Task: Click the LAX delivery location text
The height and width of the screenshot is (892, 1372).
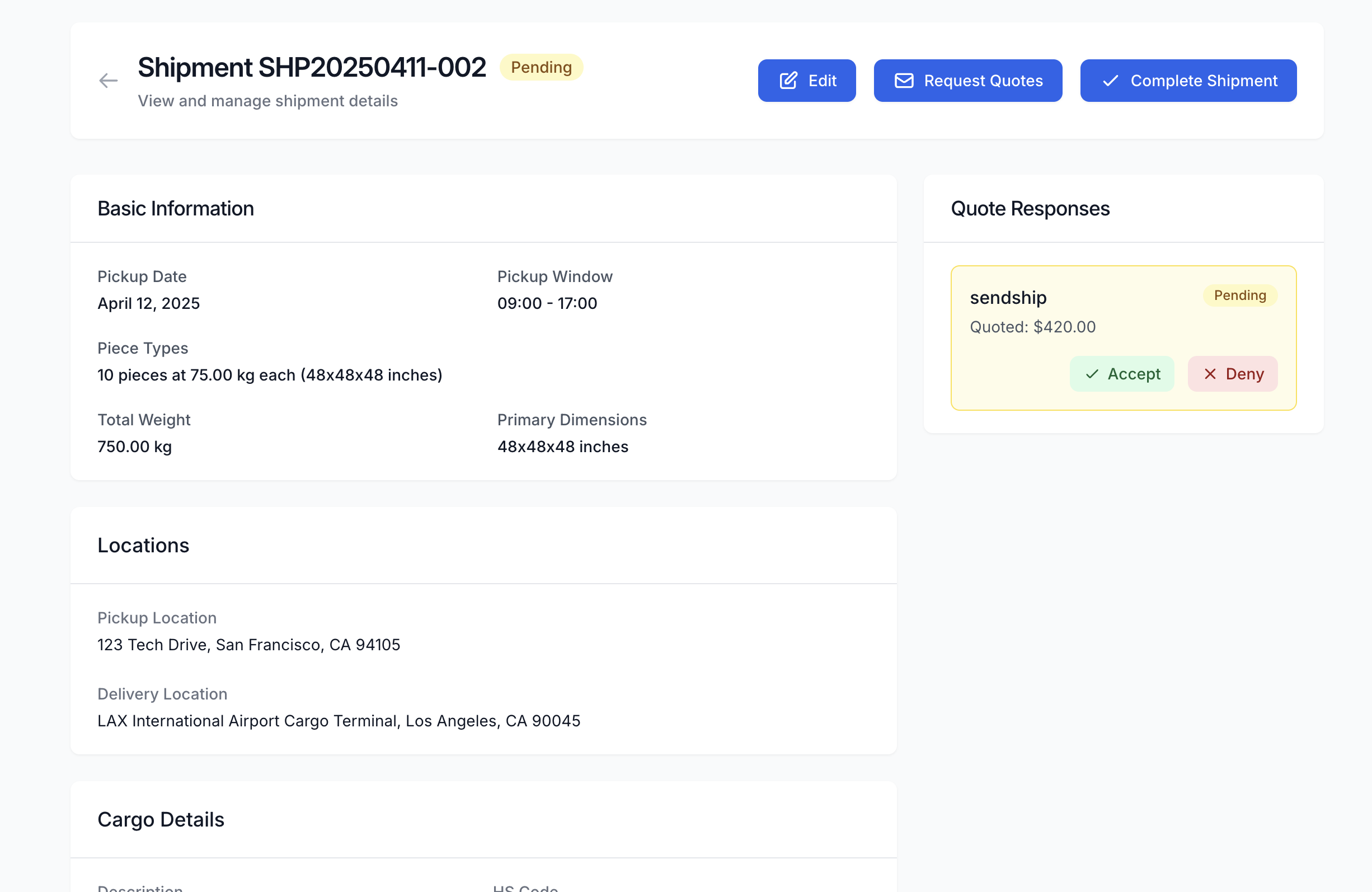Action: point(339,721)
